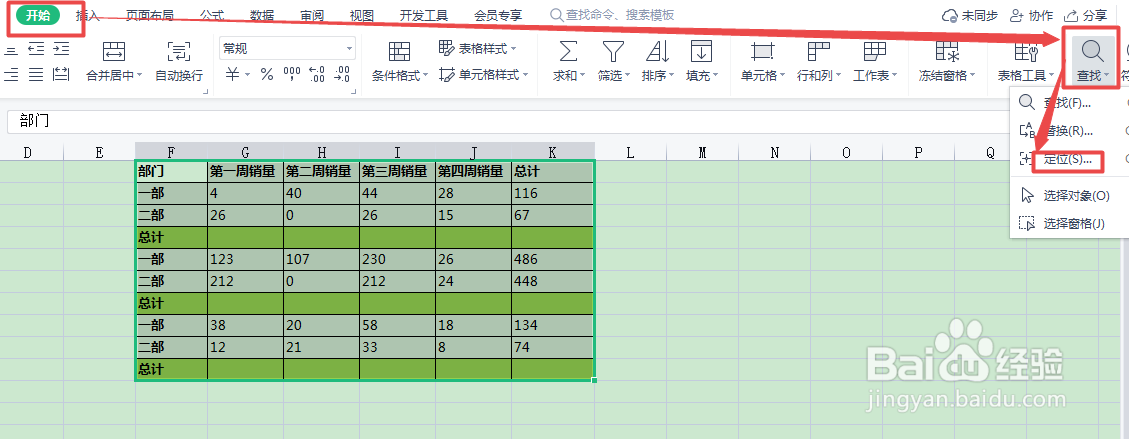Select column header D
The height and width of the screenshot is (439, 1129).
pos(27,152)
